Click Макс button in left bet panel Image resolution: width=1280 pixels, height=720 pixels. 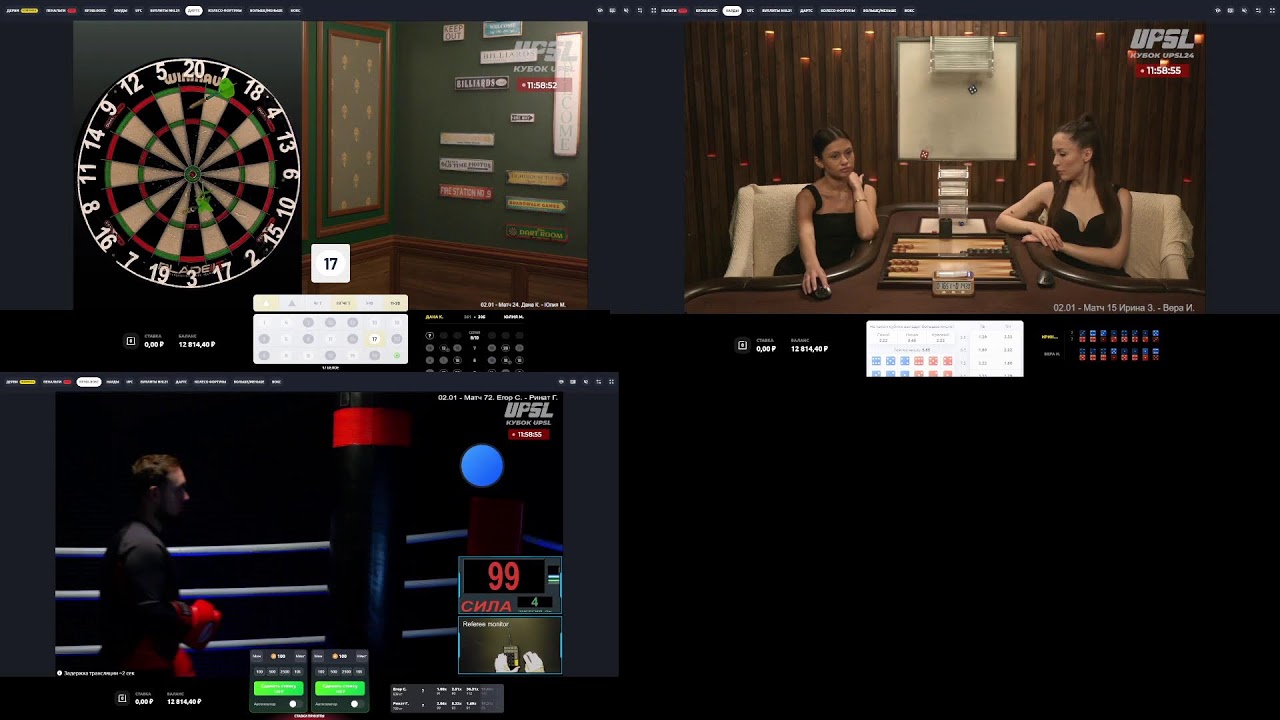click(x=301, y=656)
